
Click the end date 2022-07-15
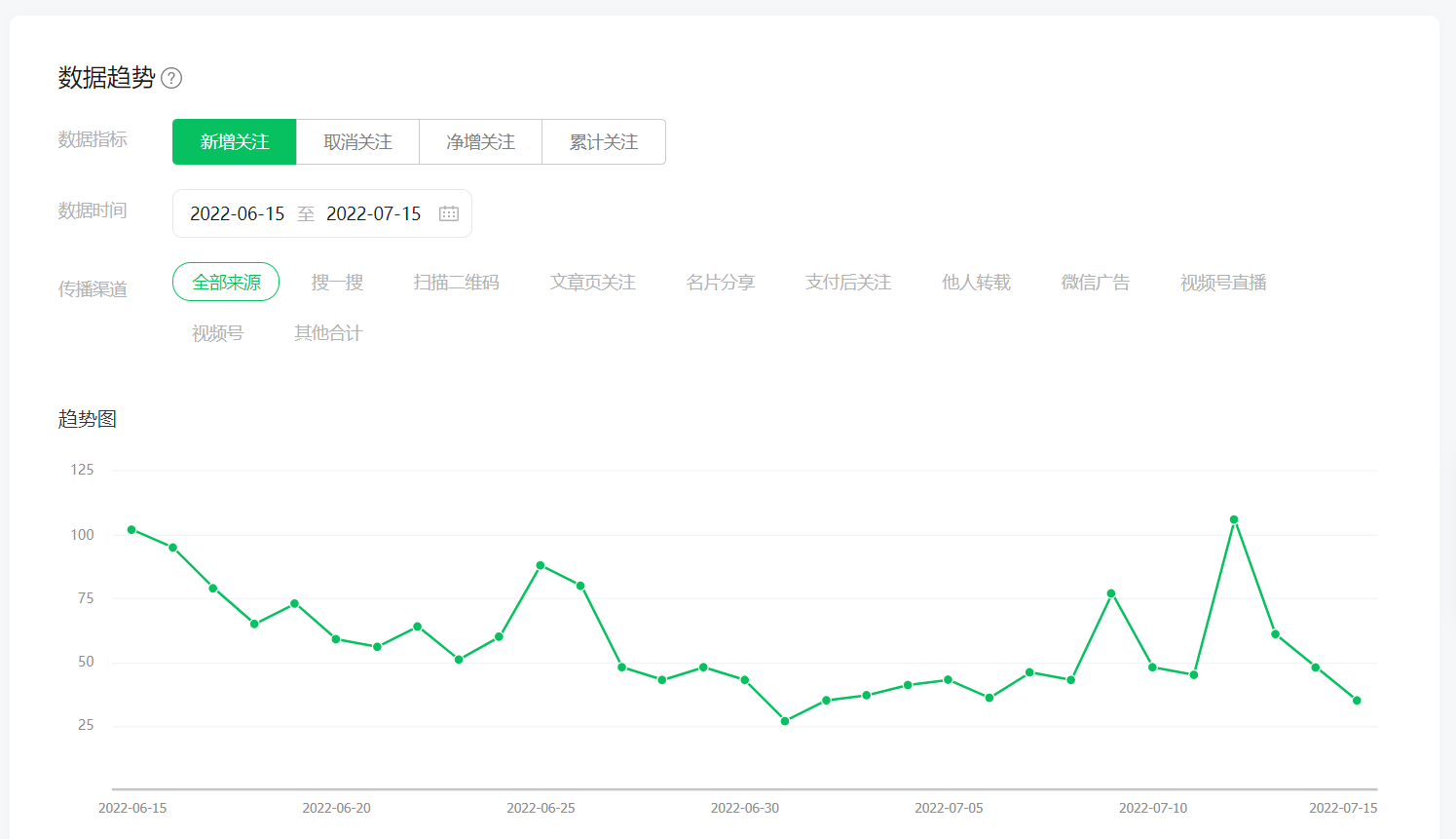coord(374,213)
